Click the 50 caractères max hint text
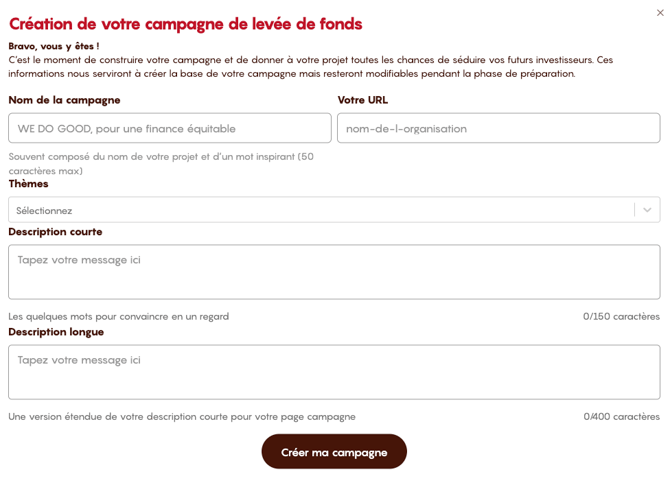Screen dimensions: 670x485 point(160,163)
